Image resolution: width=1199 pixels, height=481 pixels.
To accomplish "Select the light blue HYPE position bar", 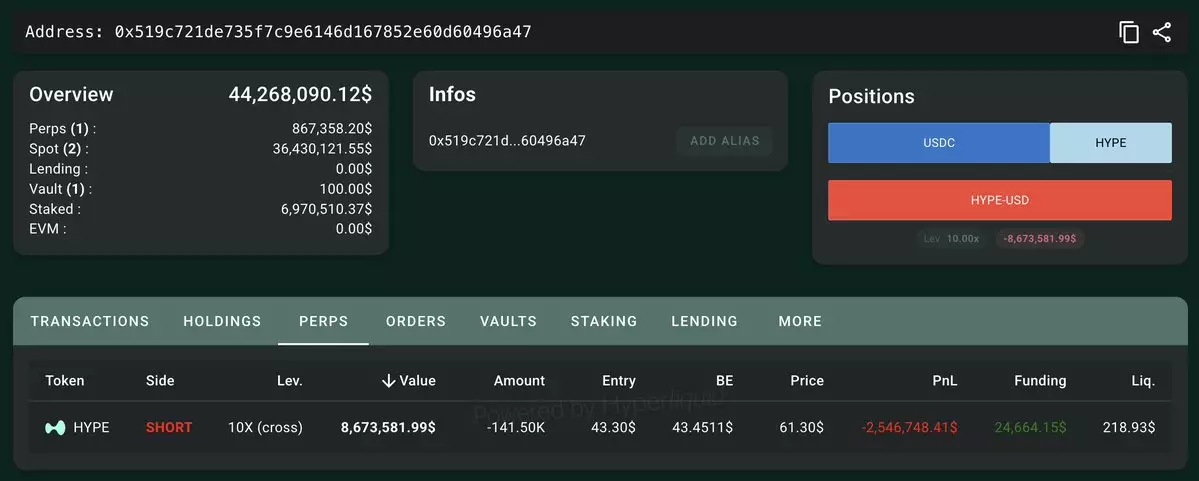I will (1110, 143).
